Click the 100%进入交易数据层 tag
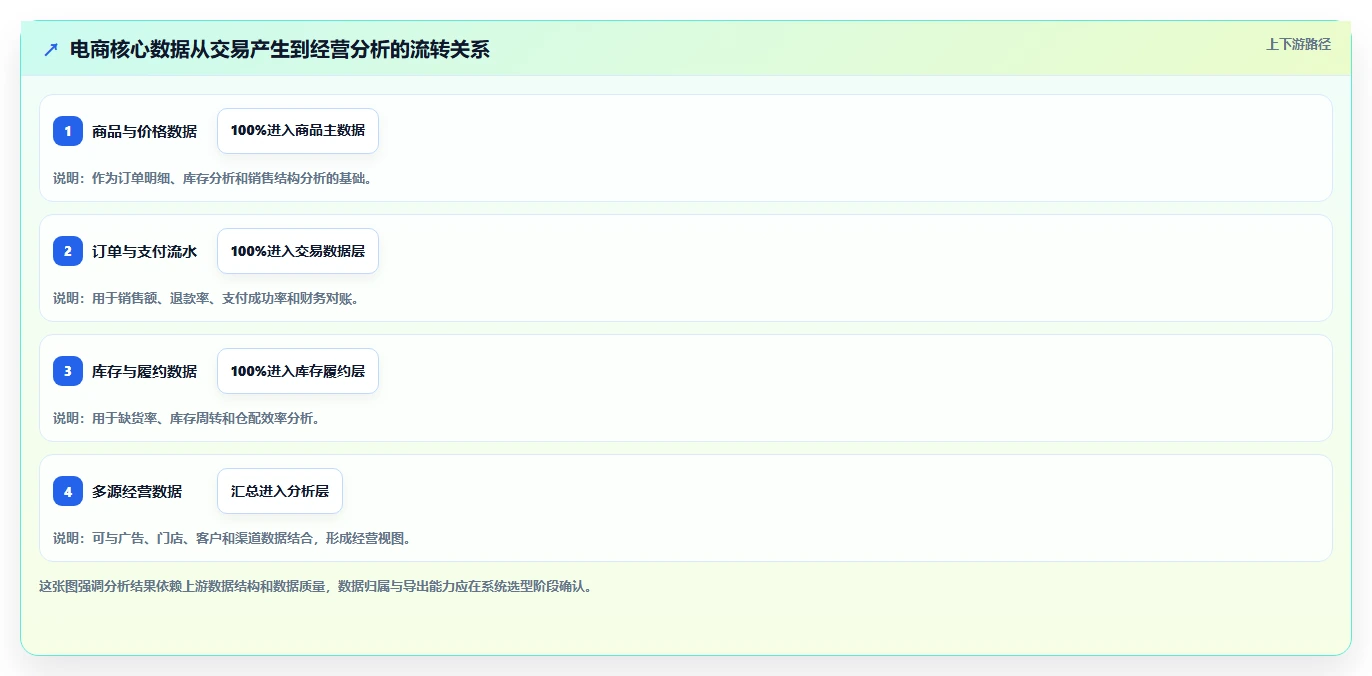The width and height of the screenshot is (1372, 676). (x=298, y=251)
